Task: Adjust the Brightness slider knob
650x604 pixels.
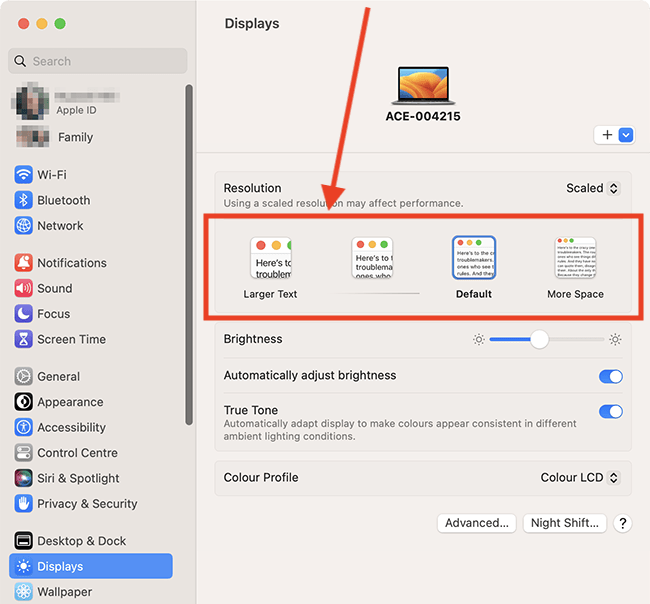Action: click(x=539, y=340)
